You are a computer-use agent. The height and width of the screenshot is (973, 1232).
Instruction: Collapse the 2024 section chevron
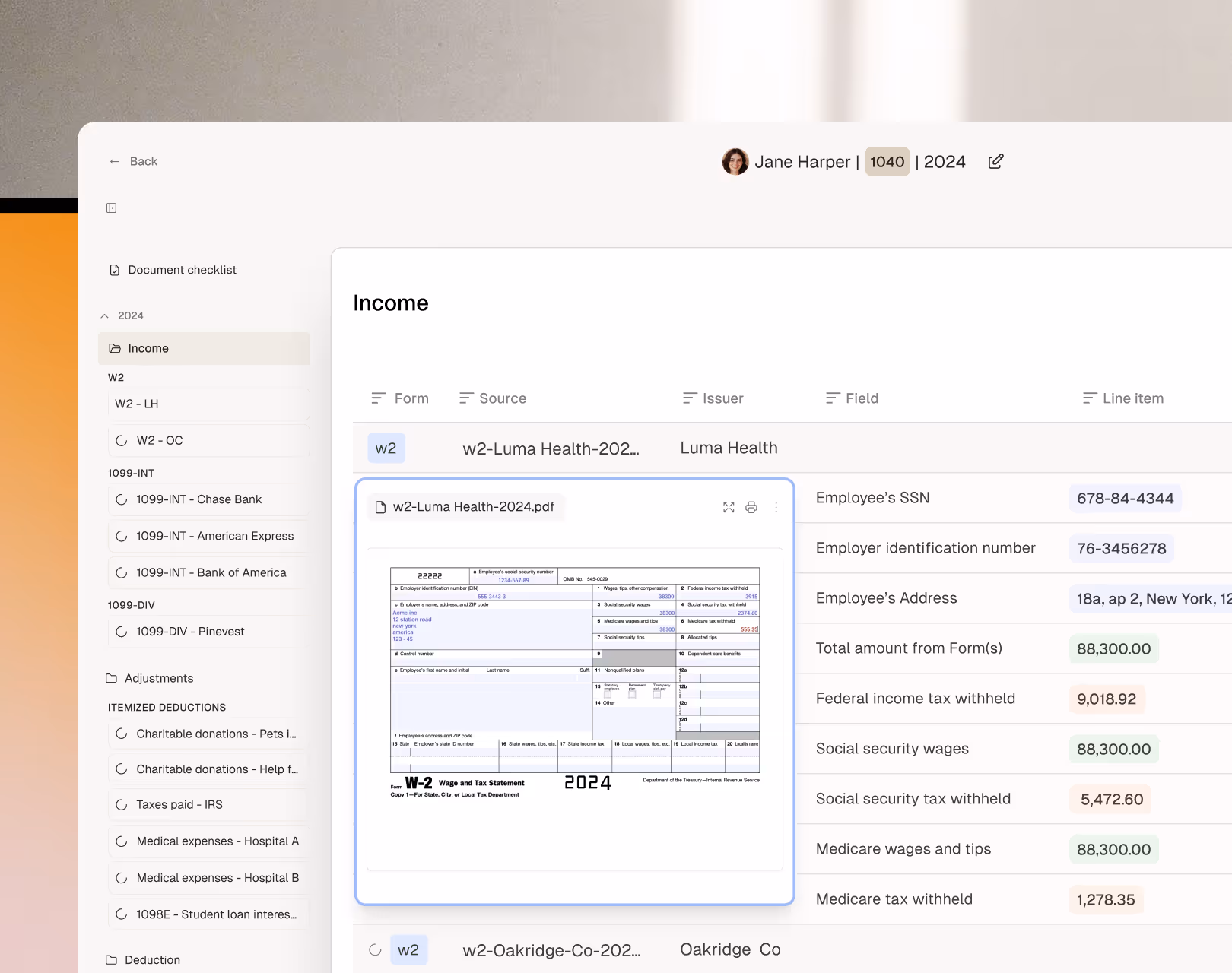coord(104,315)
